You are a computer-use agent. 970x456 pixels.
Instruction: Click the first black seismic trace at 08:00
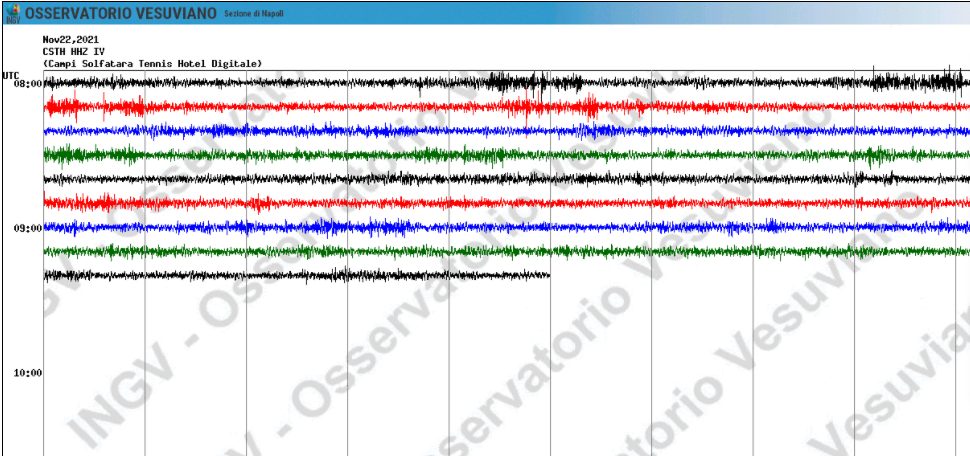coord(507,82)
